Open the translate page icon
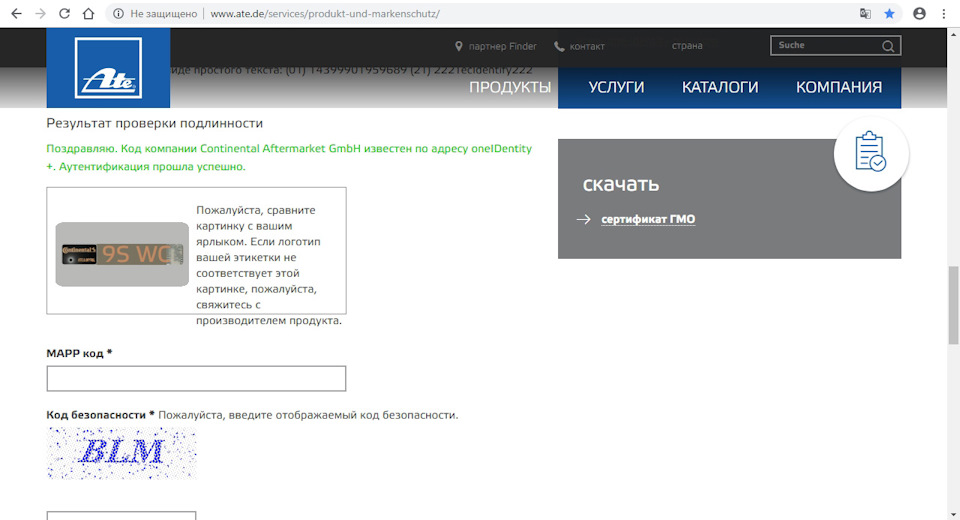The image size is (960, 520). click(865, 13)
